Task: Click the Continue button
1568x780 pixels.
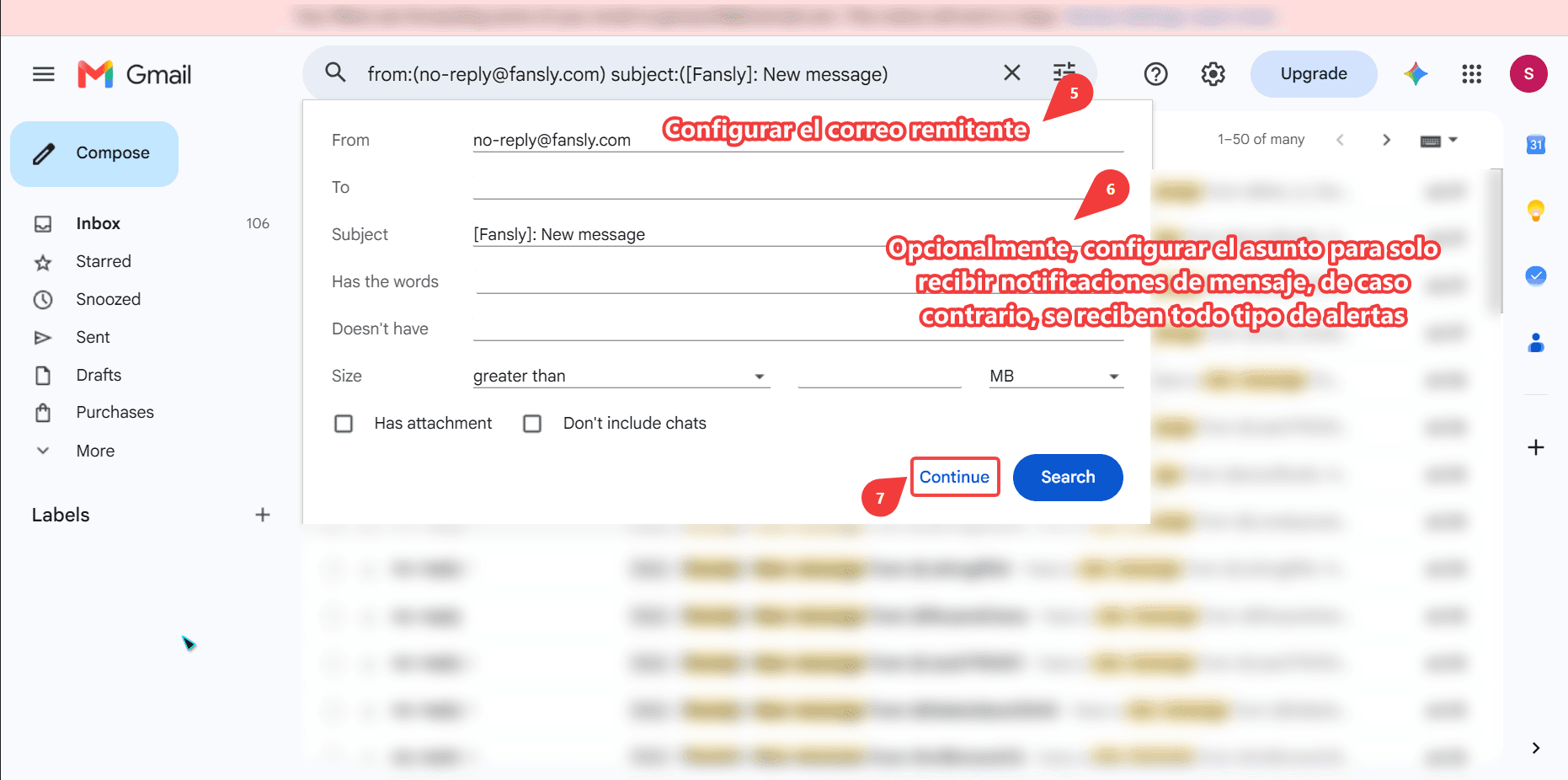Action: click(954, 477)
